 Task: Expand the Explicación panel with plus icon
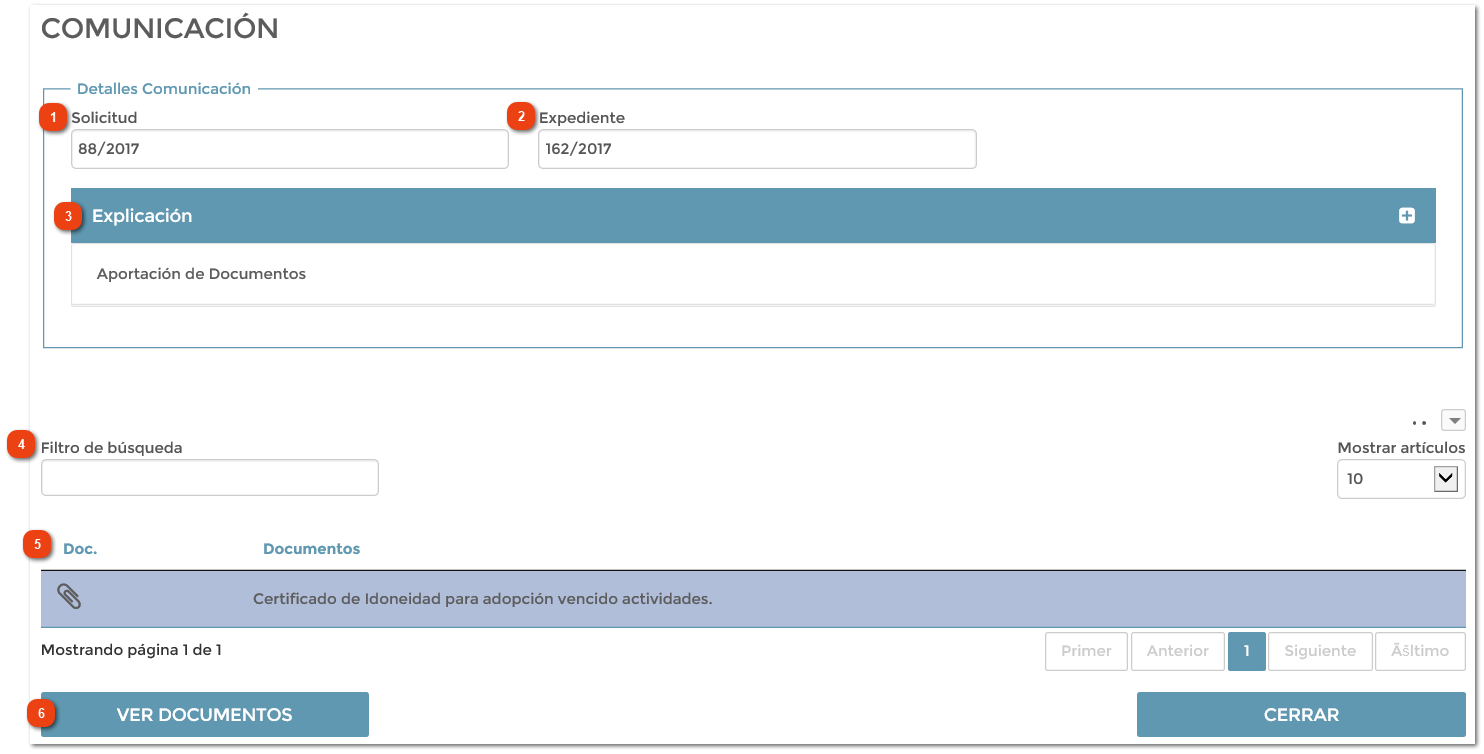[x=1406, y=216]
